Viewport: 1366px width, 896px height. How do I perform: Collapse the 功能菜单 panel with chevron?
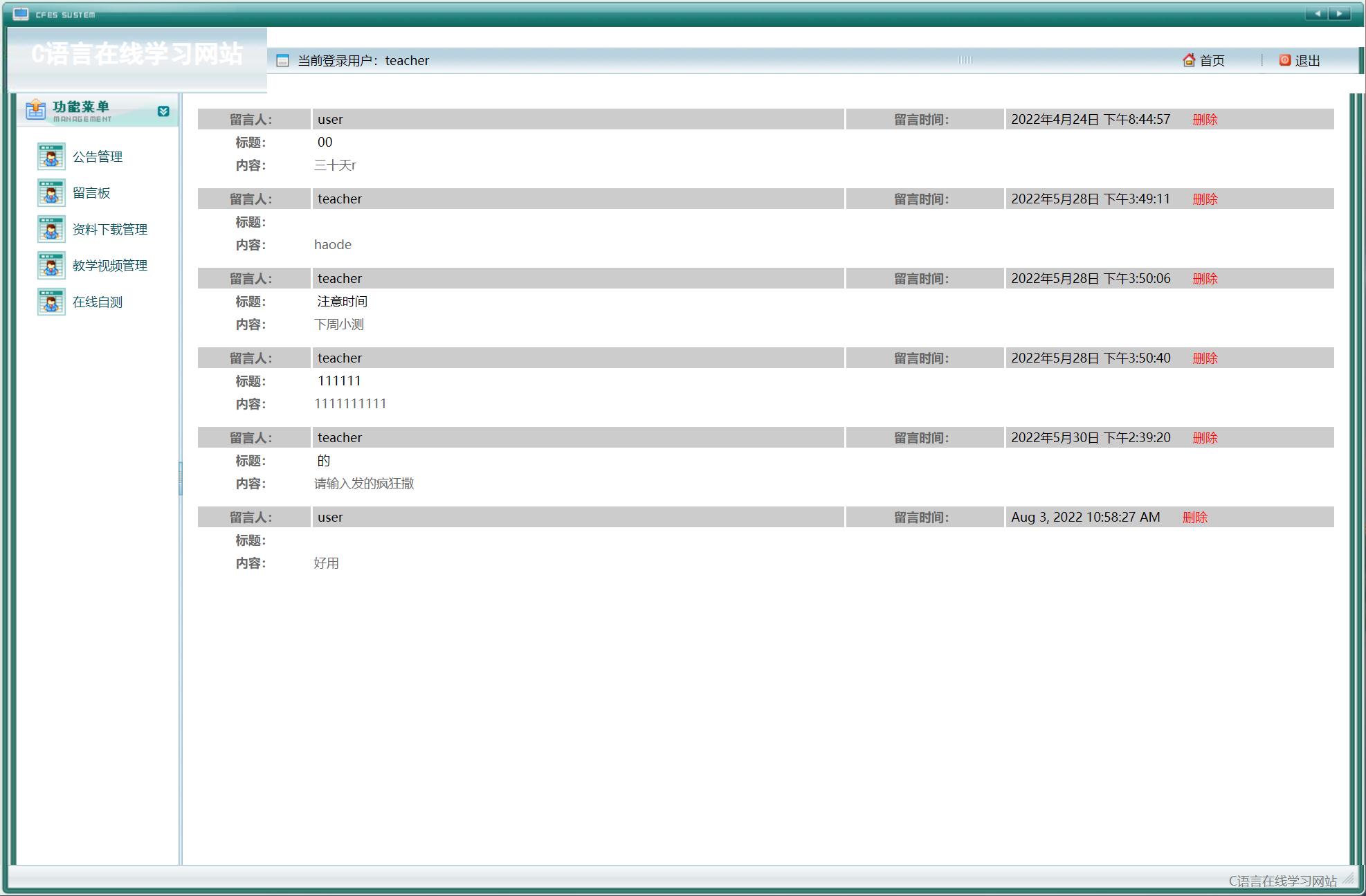pos(163,111)
